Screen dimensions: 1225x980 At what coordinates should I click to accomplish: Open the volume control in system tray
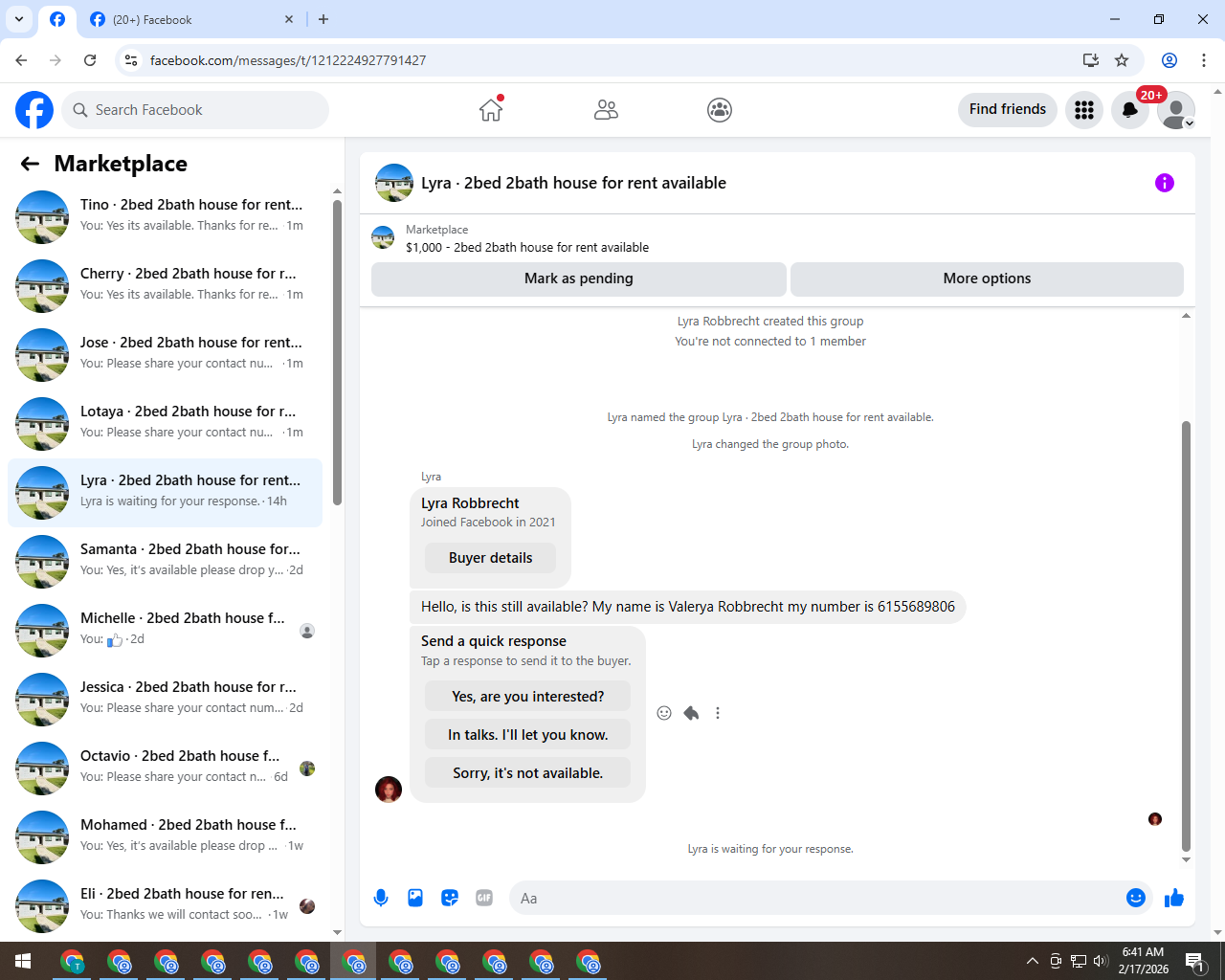tap(1101, 961)
